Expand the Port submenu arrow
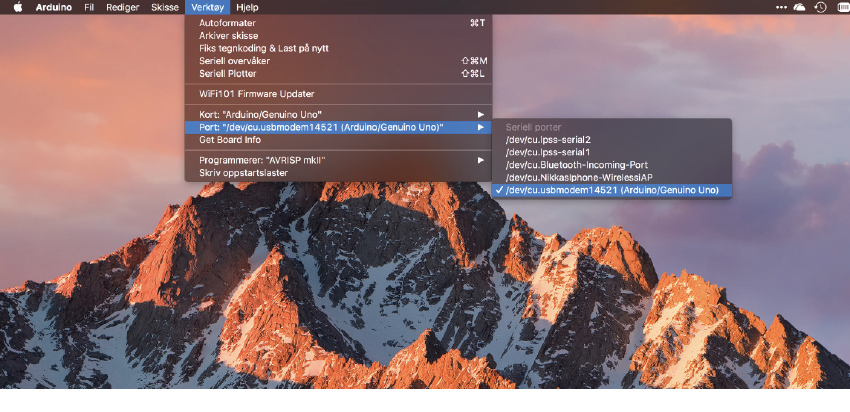The width and height of the screenshot is (850, 412). pos(480,127)
